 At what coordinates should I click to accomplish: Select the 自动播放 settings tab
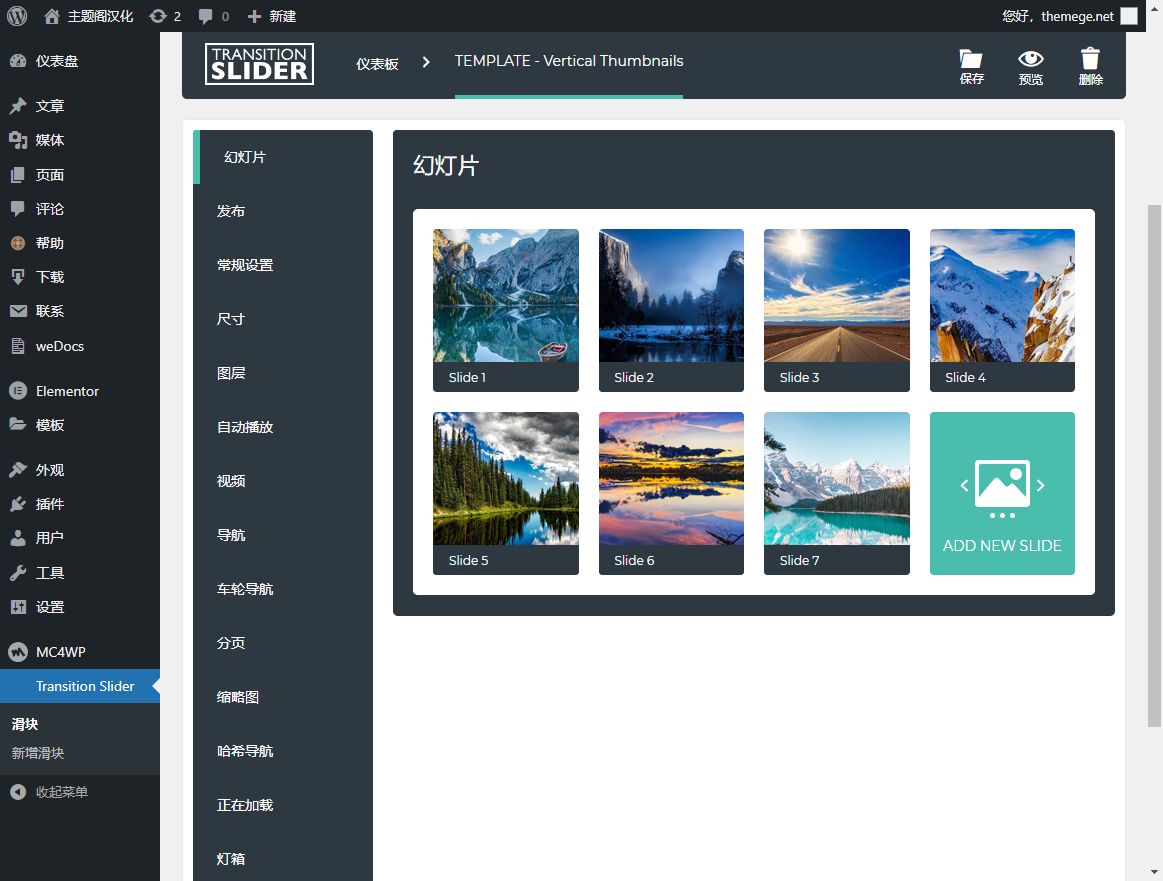(283, 427)
